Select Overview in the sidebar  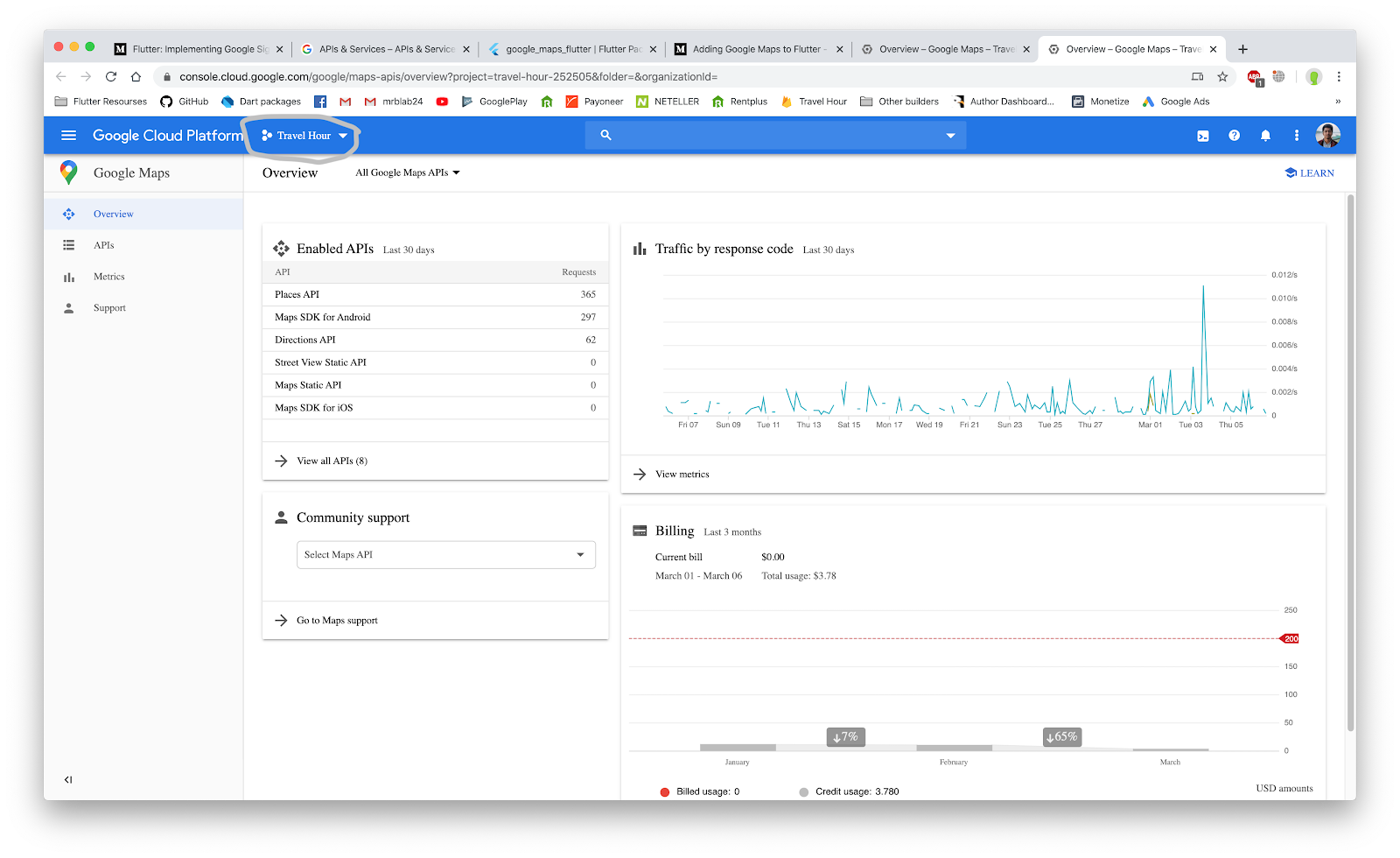pos(143,214)
